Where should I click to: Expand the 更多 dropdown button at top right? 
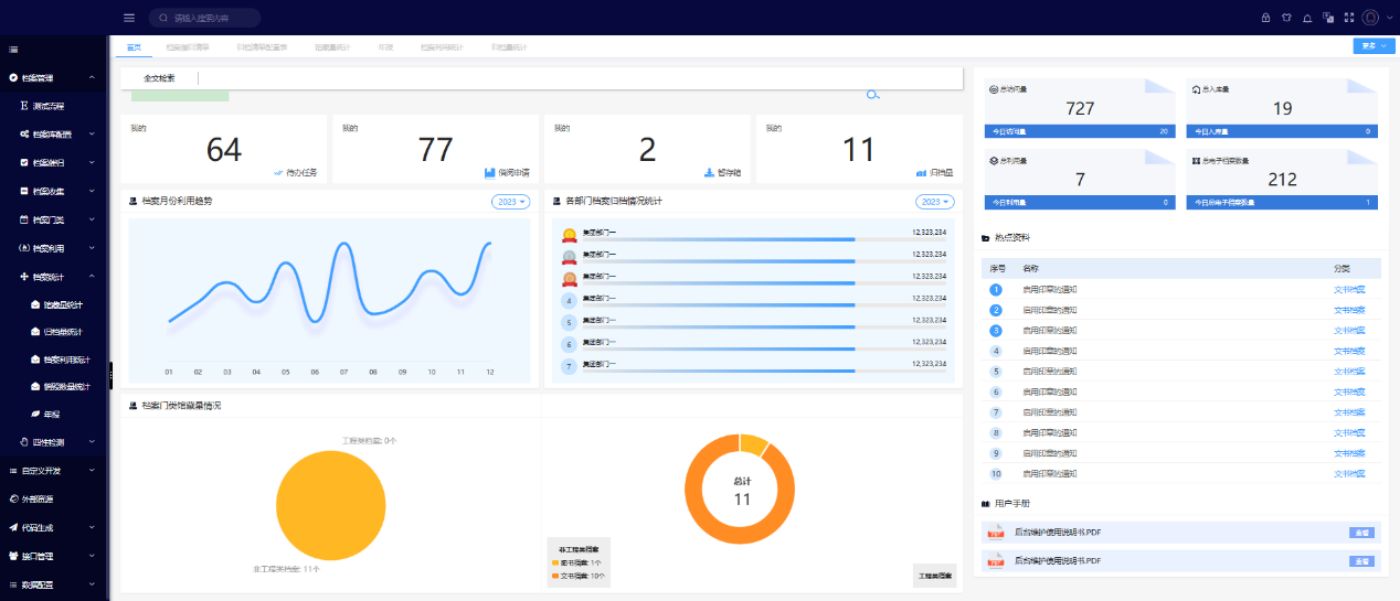coord(1371,46)
